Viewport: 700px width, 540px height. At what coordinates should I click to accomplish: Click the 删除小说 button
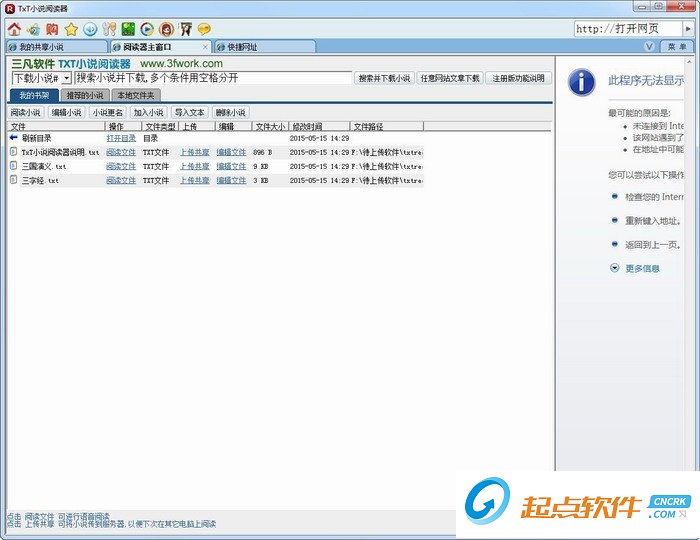pos(231,112)
